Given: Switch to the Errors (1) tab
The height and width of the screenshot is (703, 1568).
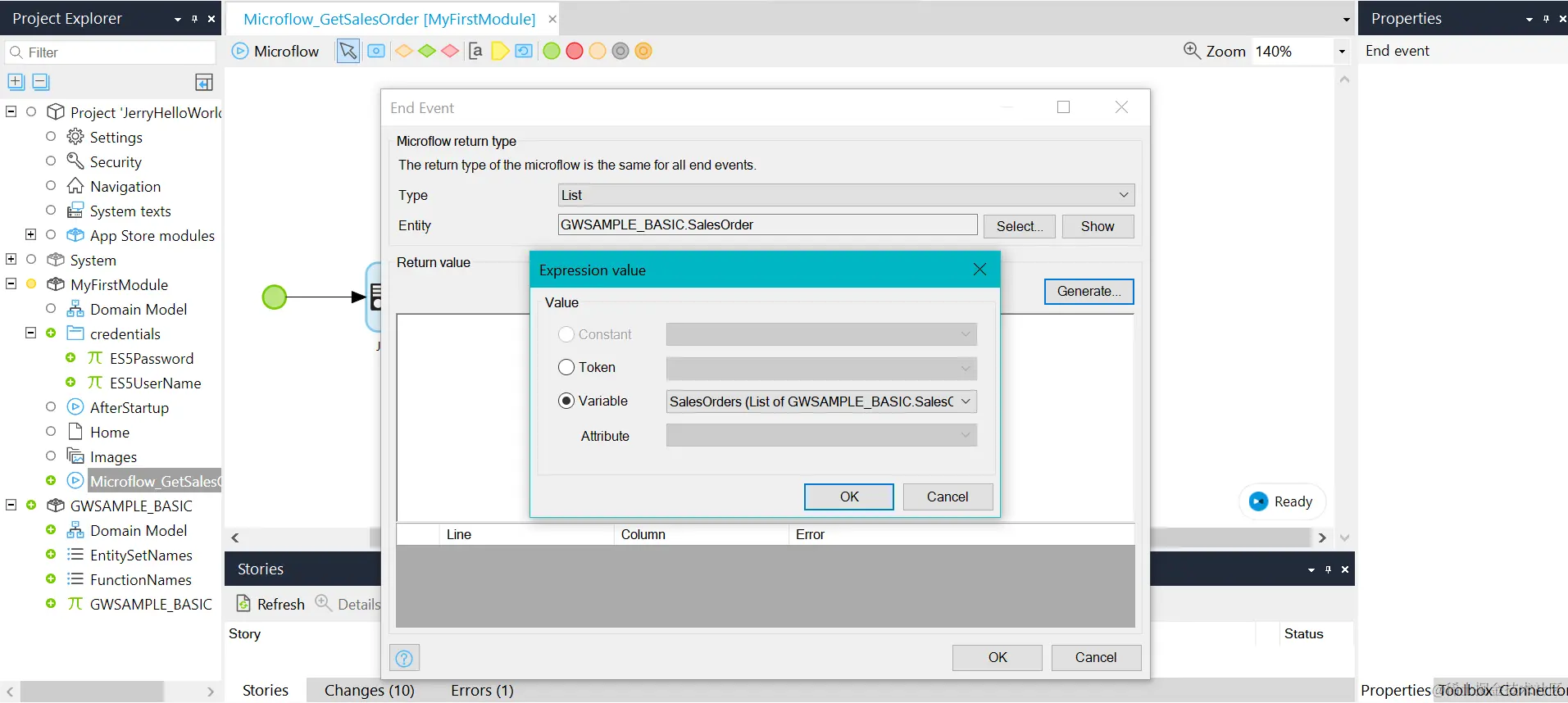Looking at the screenshot, I should [x=482, y=690].
